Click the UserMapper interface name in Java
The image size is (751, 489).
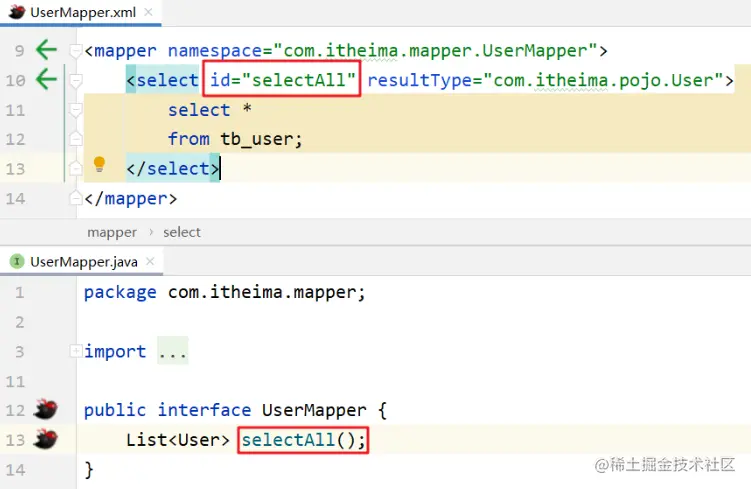pyautogui.click(x=314, y=410)
